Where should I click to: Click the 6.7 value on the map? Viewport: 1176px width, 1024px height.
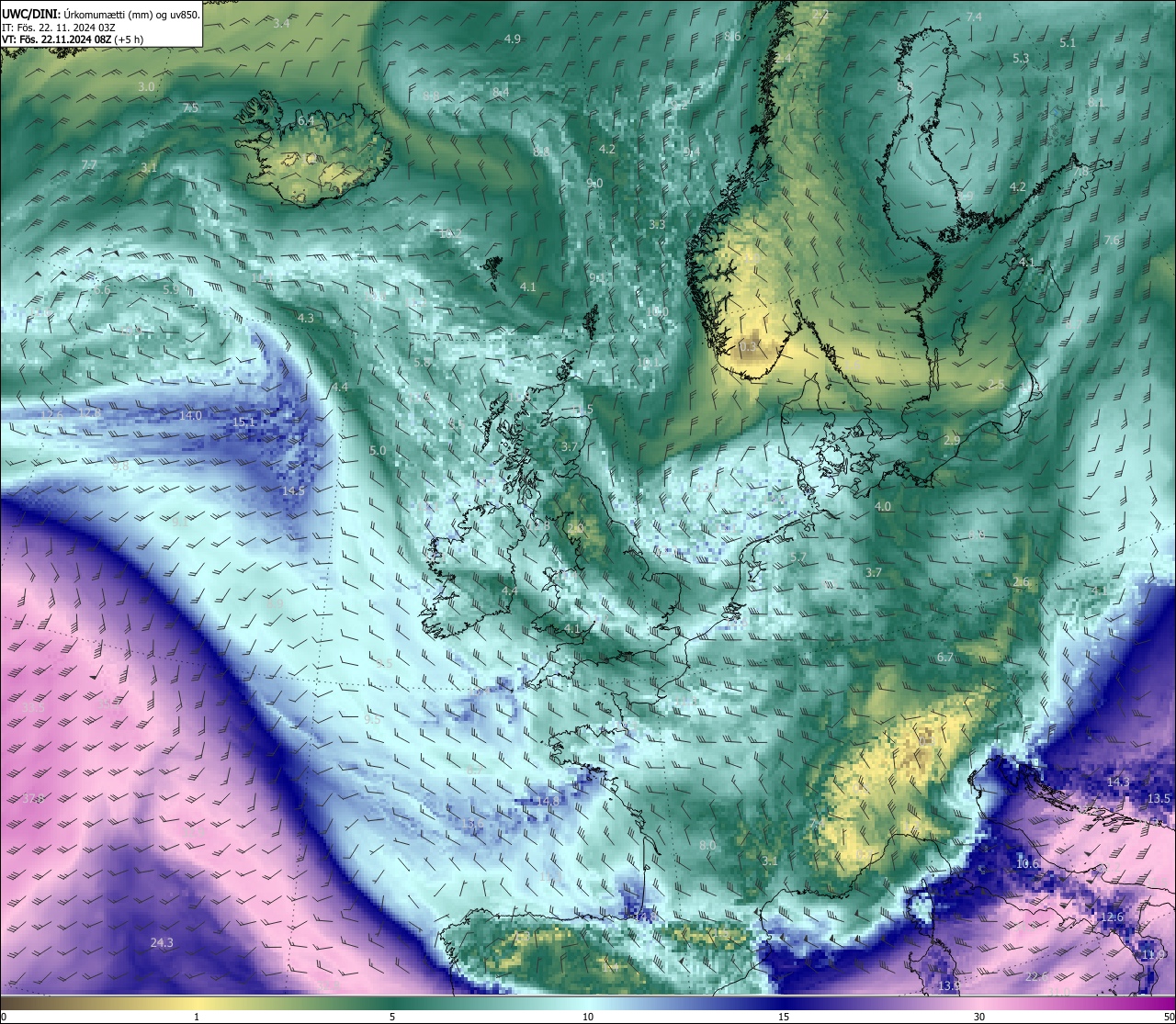[x=945, y=658]
